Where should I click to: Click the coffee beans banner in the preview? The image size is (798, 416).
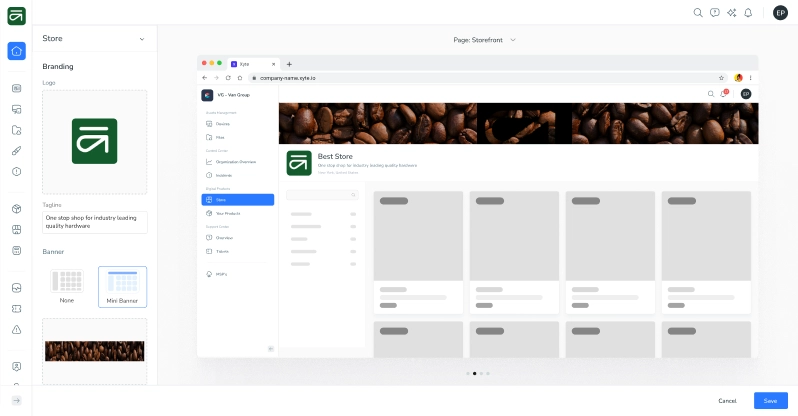(x=519, y=123)
